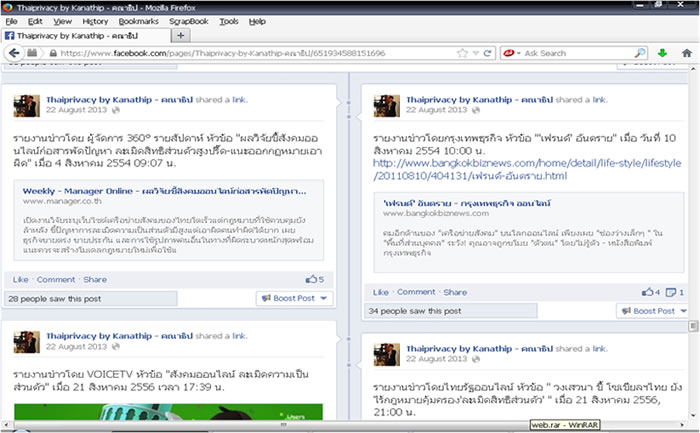Viewport: 700px width, 433px height.
Task: Click globe privacy icon on bangkokbiznews post
Action: pos(476,110)
